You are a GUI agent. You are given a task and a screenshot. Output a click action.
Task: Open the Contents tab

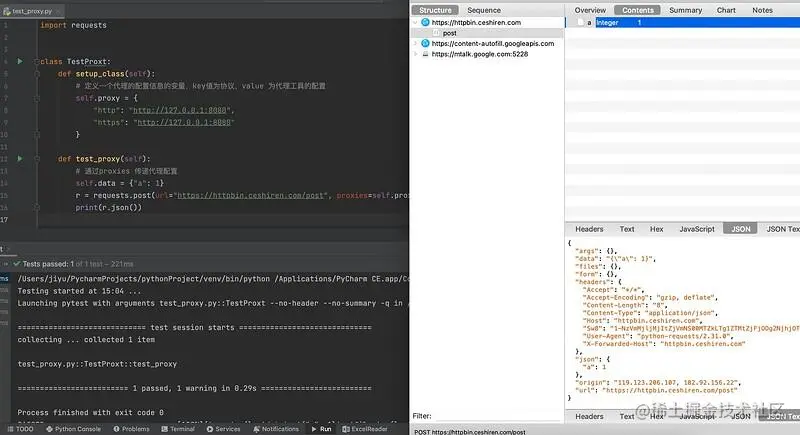tap(637, 10)
